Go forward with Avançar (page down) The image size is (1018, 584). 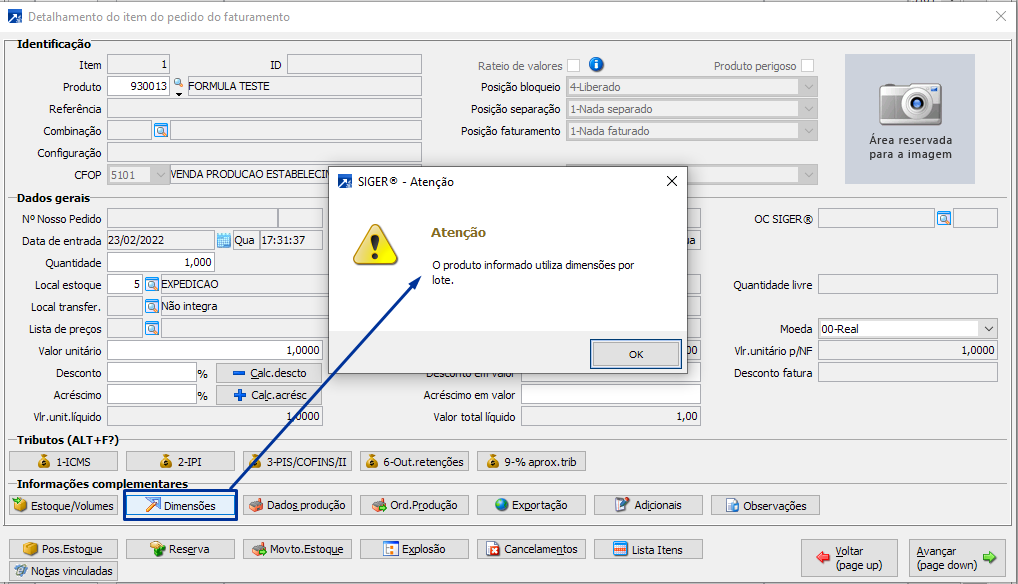pyautogui.click(x=957, y=557)
